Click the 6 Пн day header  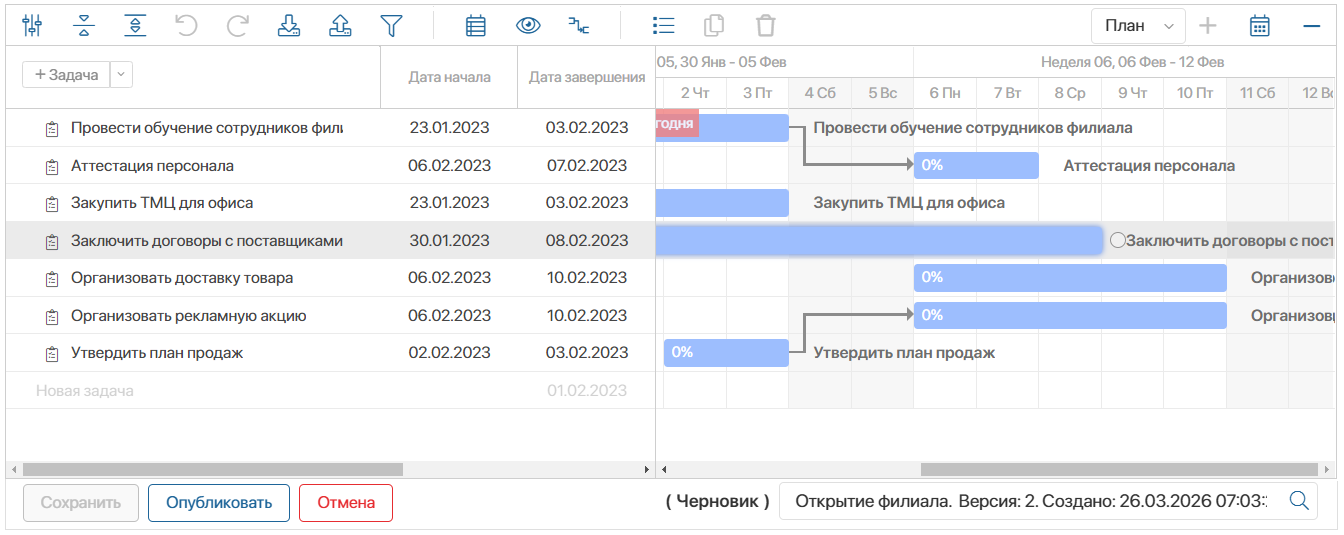[x=945, y=93]
